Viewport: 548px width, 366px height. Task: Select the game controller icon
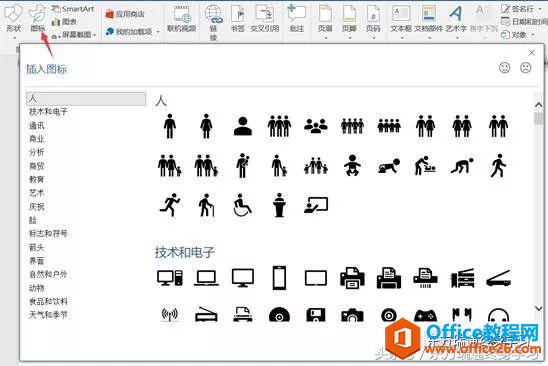click(425, 316)
